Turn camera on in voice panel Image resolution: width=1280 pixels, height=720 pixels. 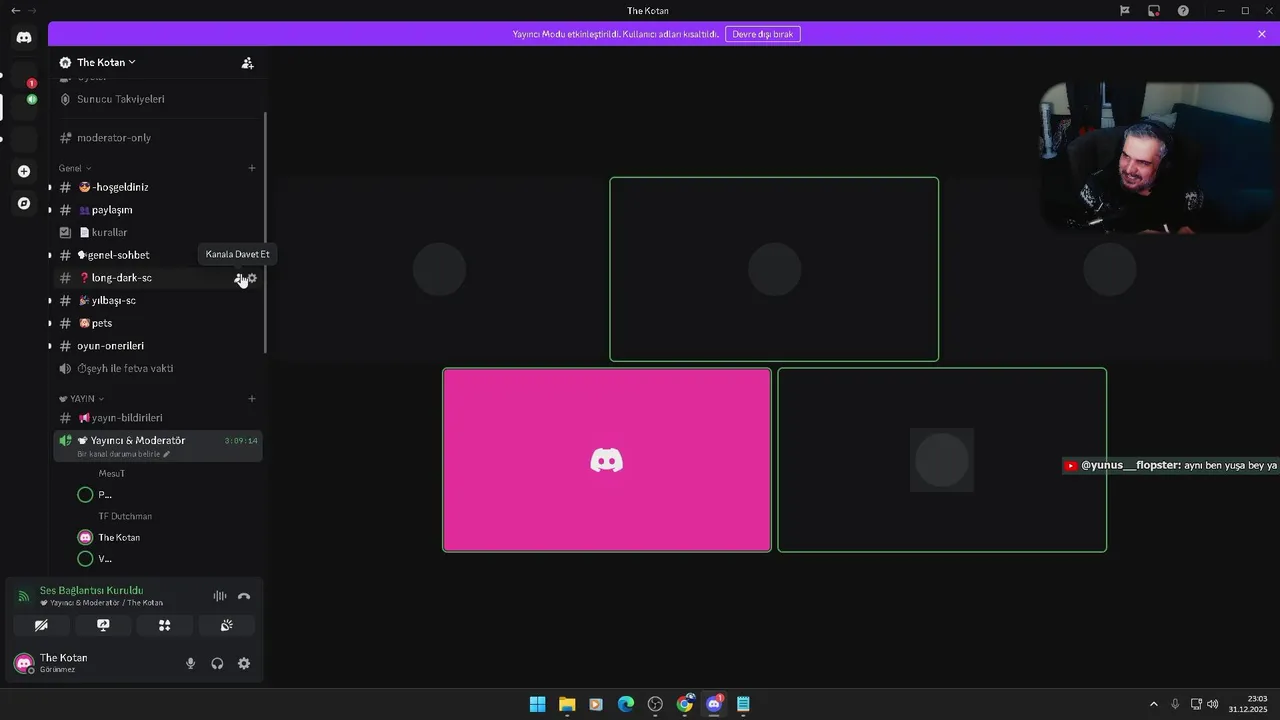tap(41, 625)
